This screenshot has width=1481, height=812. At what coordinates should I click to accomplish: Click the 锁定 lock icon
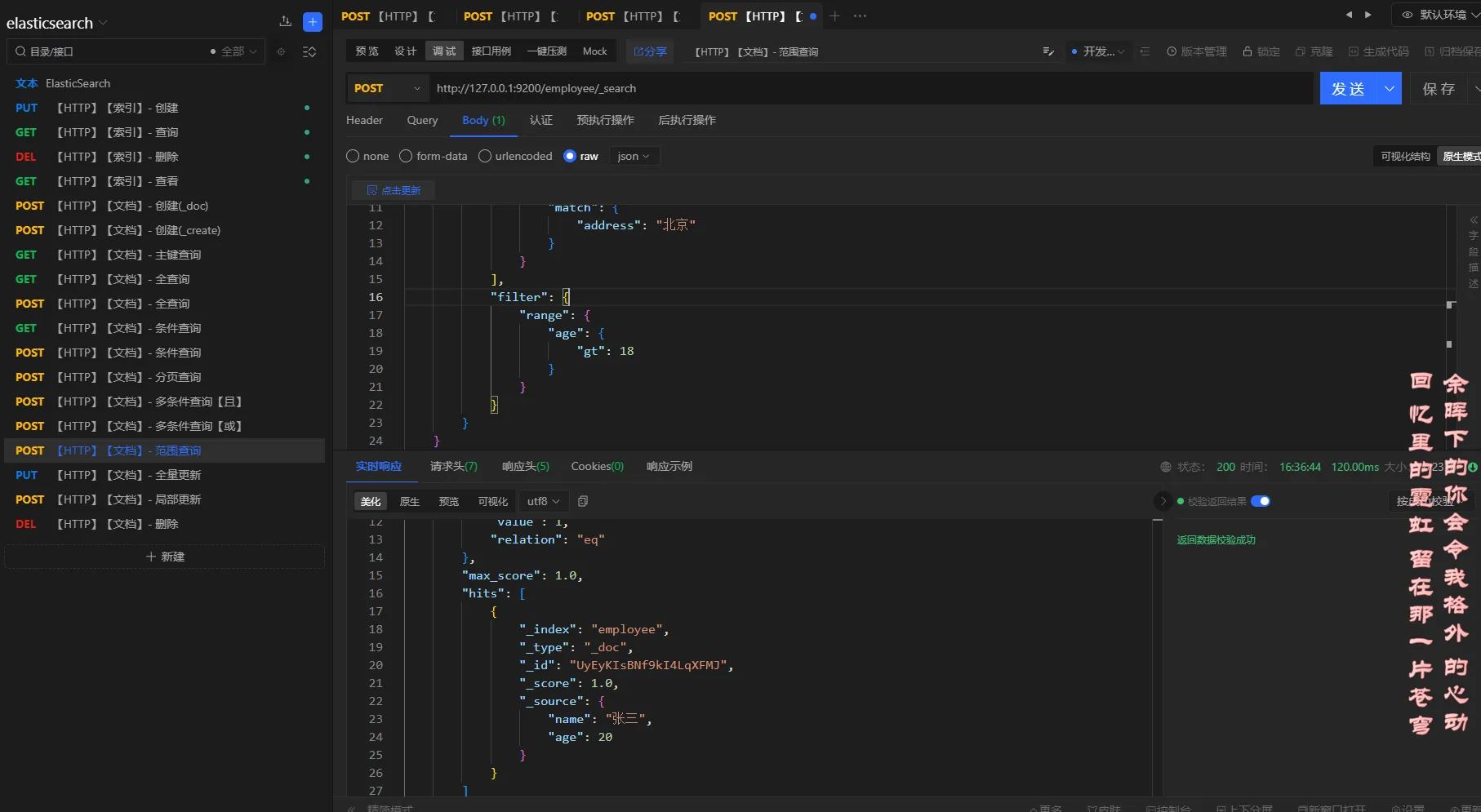click(x=1247, y=51)
